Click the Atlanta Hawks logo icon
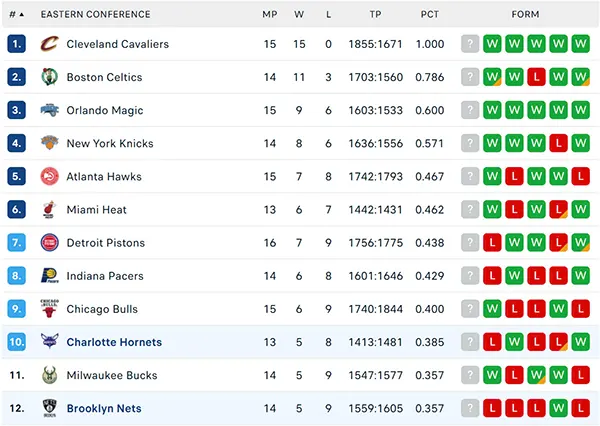 (x=50, y=176)
